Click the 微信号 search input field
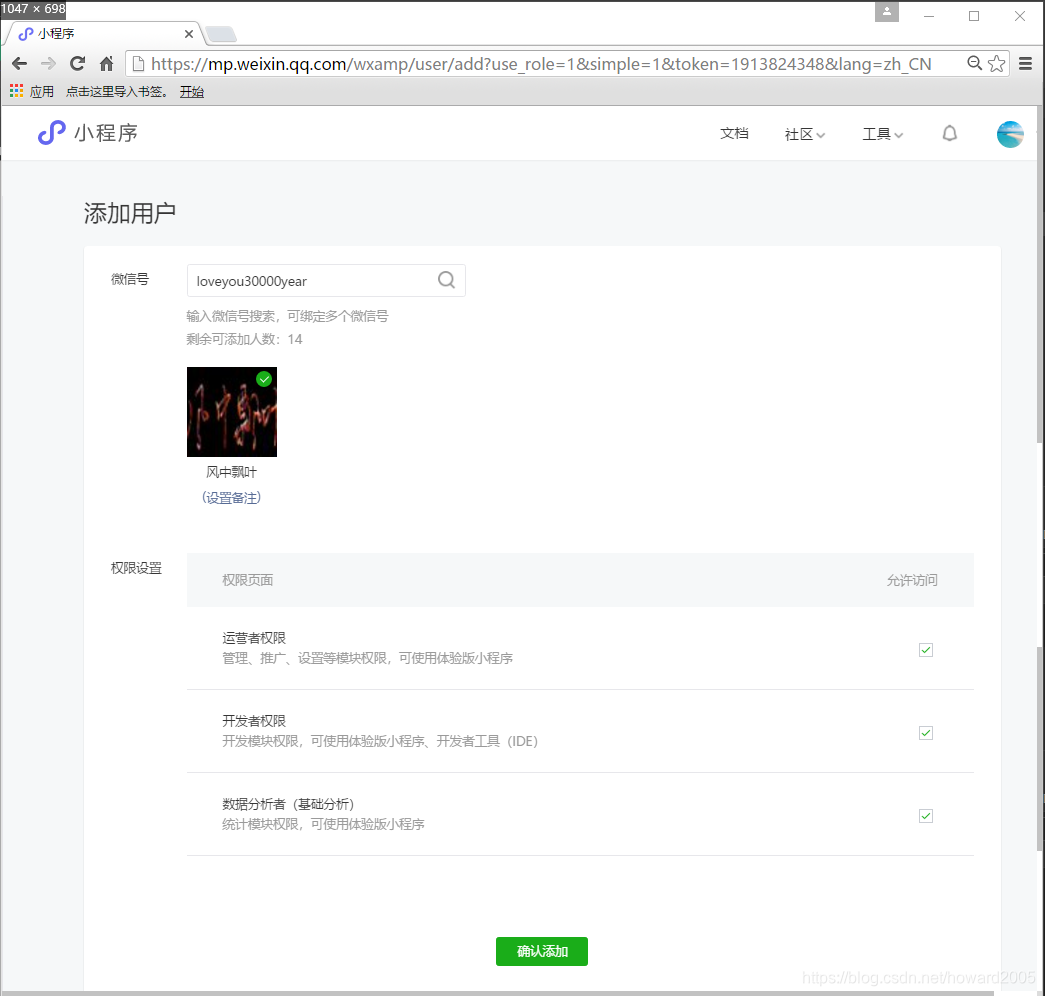The height and width of the screenshot is (996, 1045). coord(326,281)
